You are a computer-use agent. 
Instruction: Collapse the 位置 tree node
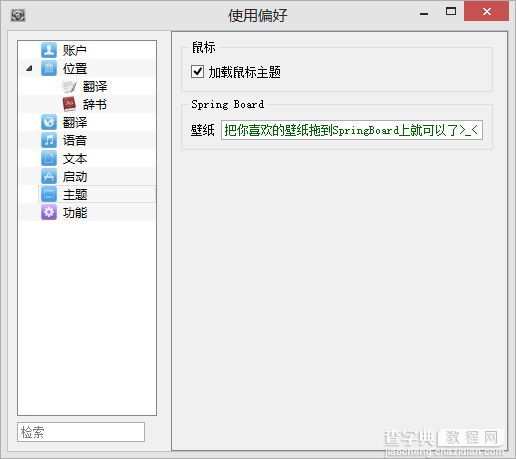[29, 69]
